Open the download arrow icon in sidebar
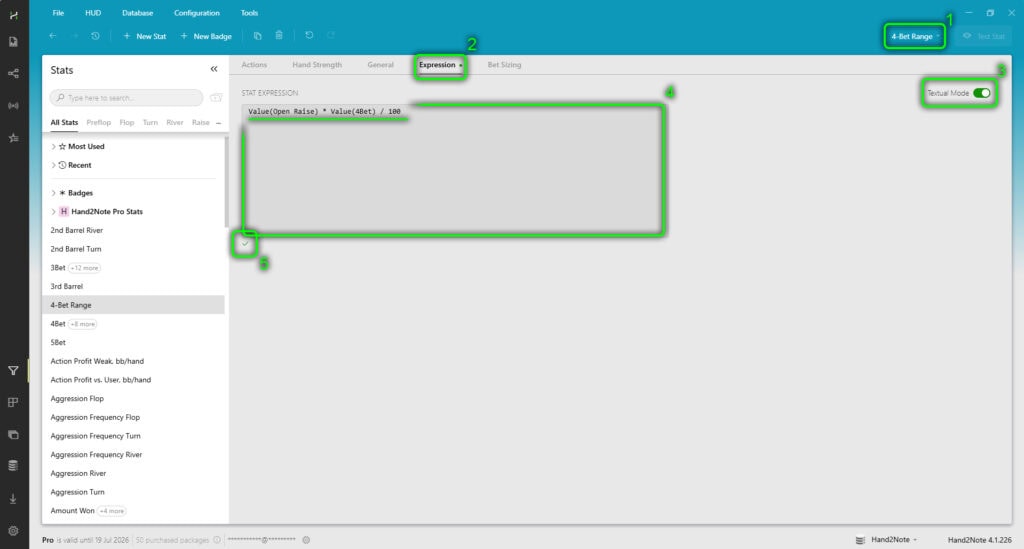The height and width of the screenshot is (549, 1024). 13,499
